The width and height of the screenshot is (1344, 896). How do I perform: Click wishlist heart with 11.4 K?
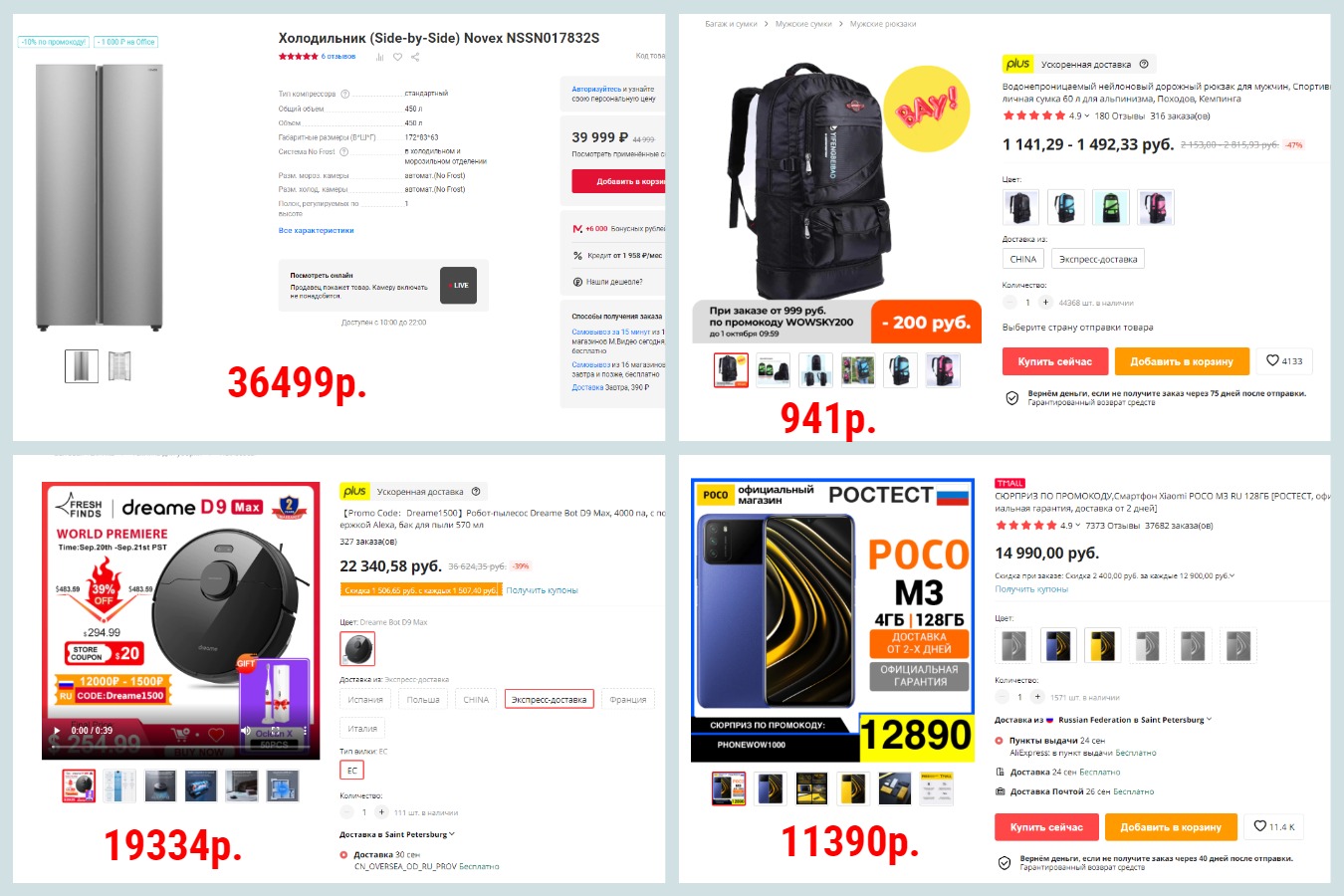(1274, 826)
